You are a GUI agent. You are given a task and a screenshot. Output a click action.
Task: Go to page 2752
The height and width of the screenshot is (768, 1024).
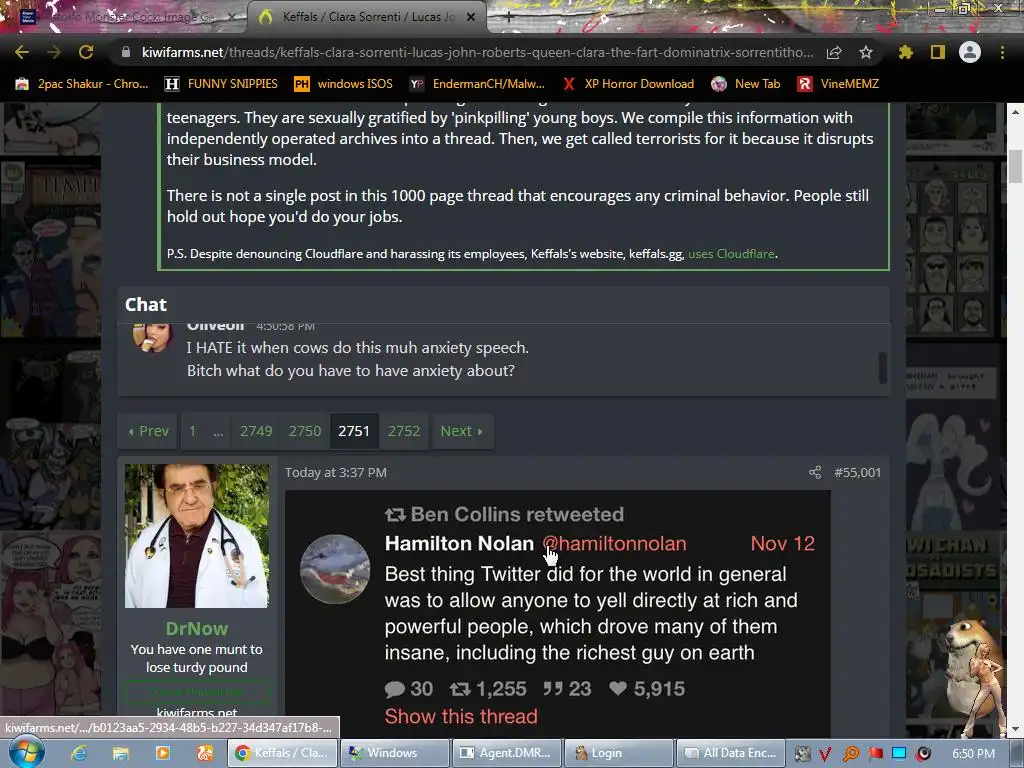(404, 431)
